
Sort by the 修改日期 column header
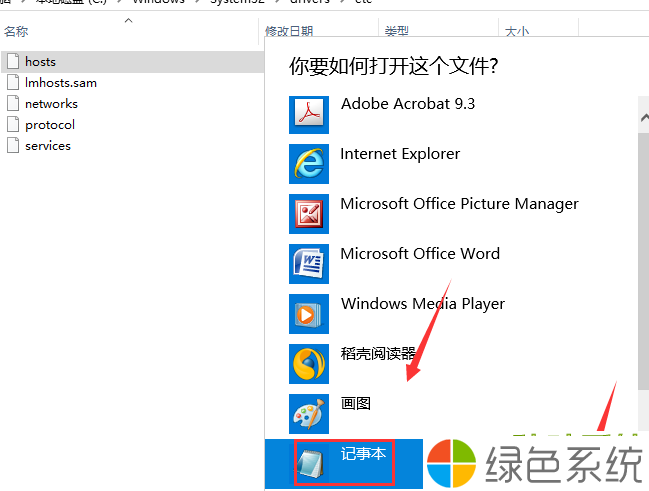tap(289, 31)
